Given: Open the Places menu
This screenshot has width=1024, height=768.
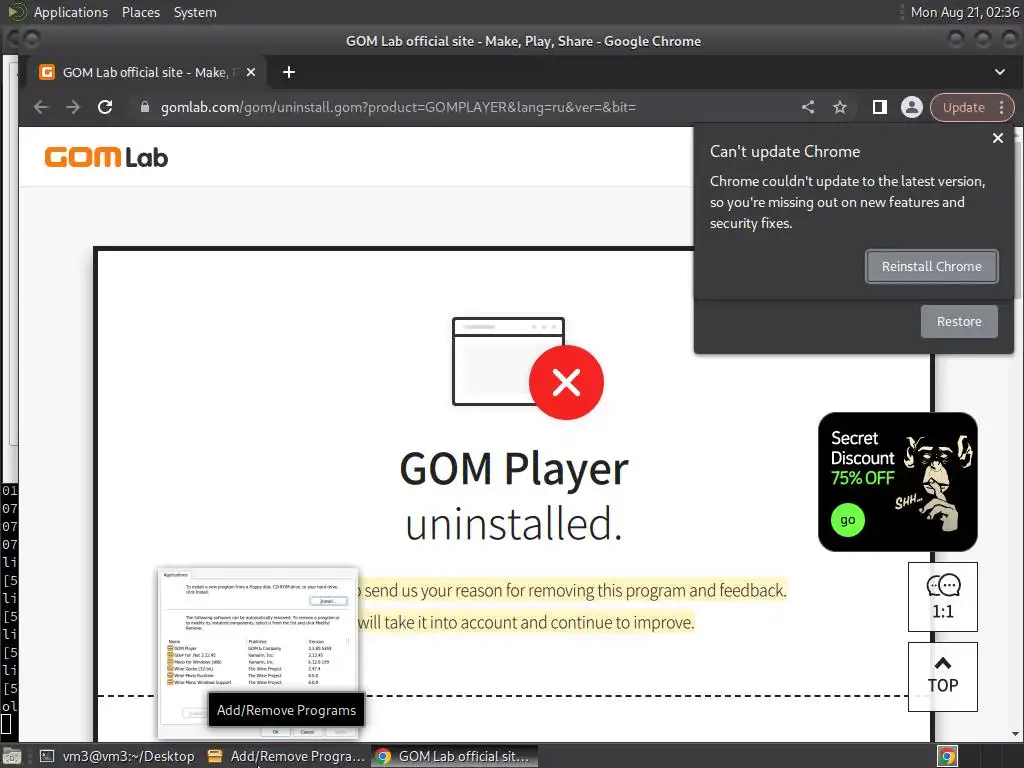Looking at the screenshot, I should tap(140, 12).
